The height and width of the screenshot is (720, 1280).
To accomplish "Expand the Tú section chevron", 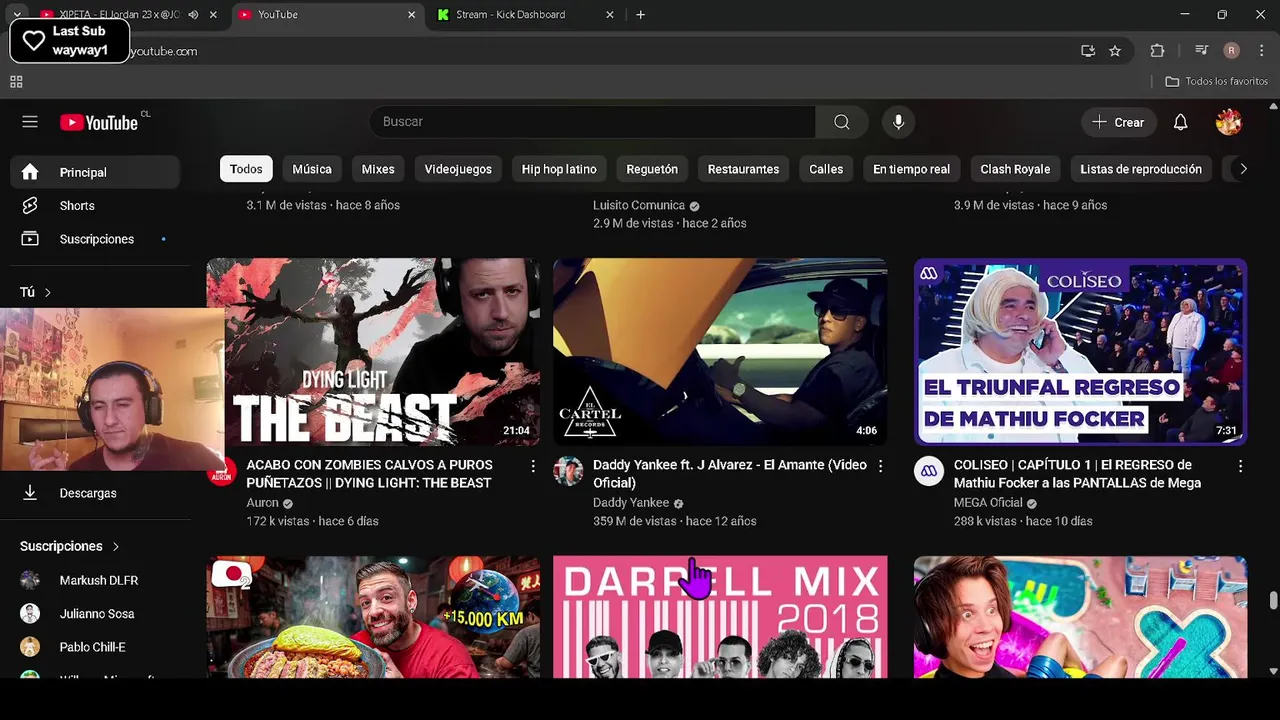I will click(x=47, y=292).
